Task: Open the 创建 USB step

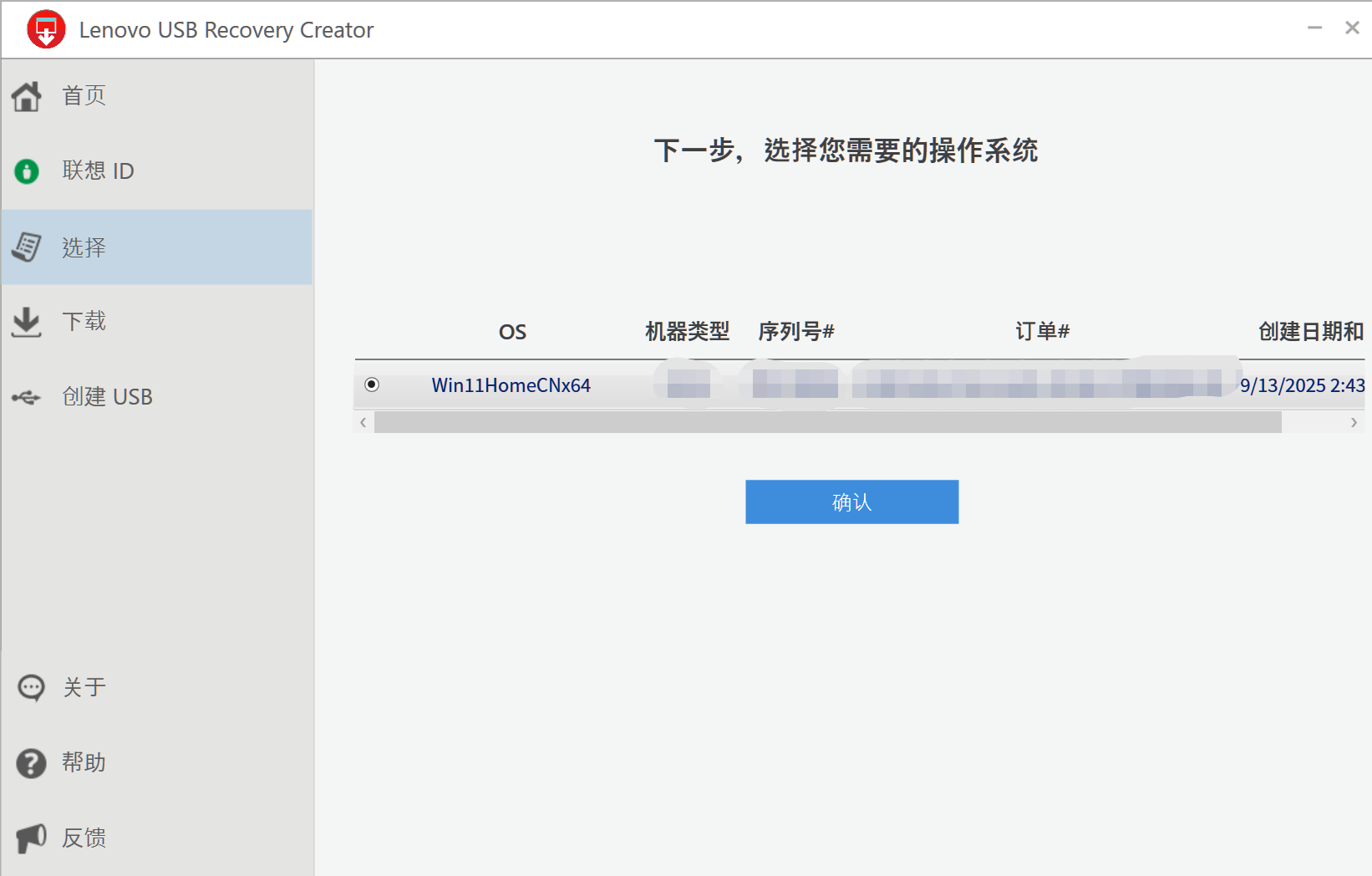Action: click(157, 397)
